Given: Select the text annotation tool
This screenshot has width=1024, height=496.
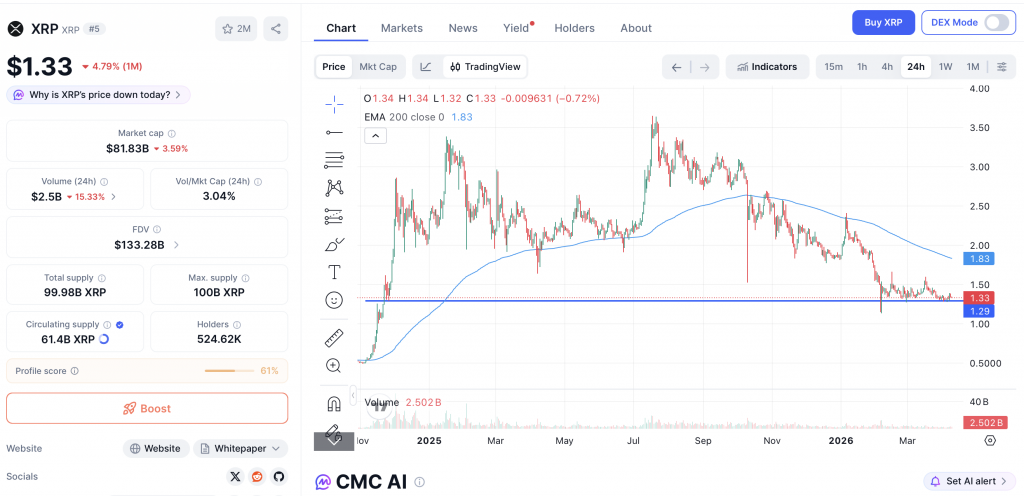Looking at the screenshot, I should point(334,272).
